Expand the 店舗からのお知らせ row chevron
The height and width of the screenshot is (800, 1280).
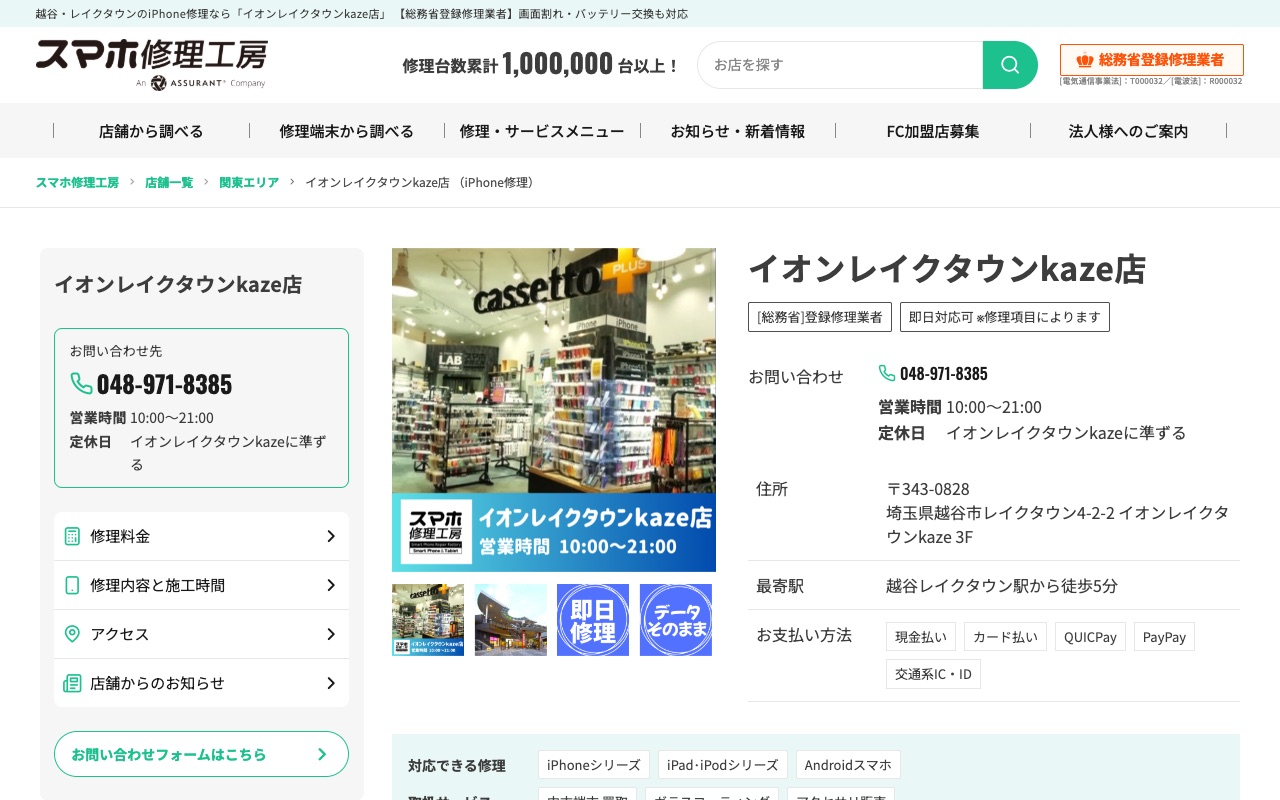331,683
